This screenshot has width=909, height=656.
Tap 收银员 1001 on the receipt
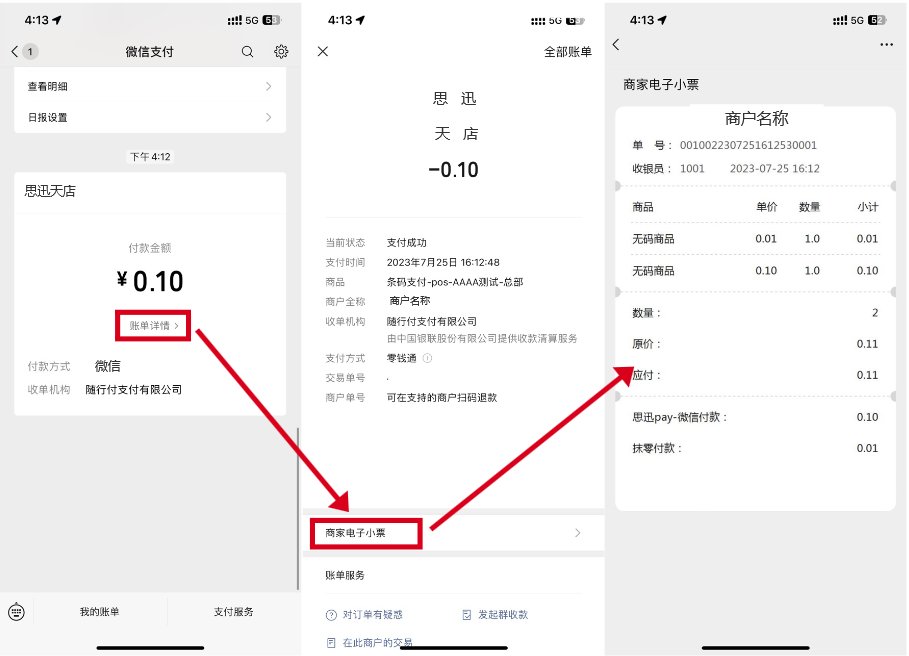click(x=668, y=169)
